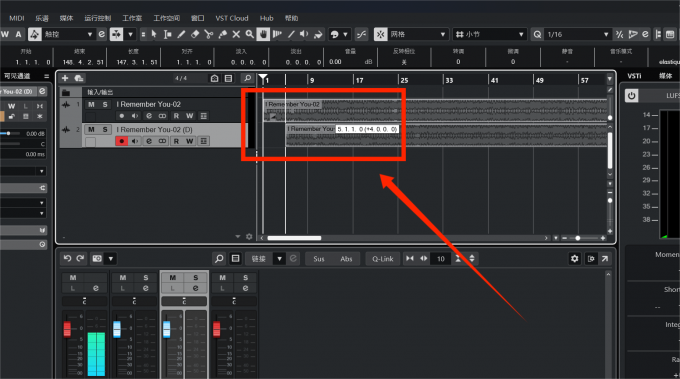Viewport: 680px width, 379px height.
Task: Toggle record enable on track 2
Action: point(121,141)
